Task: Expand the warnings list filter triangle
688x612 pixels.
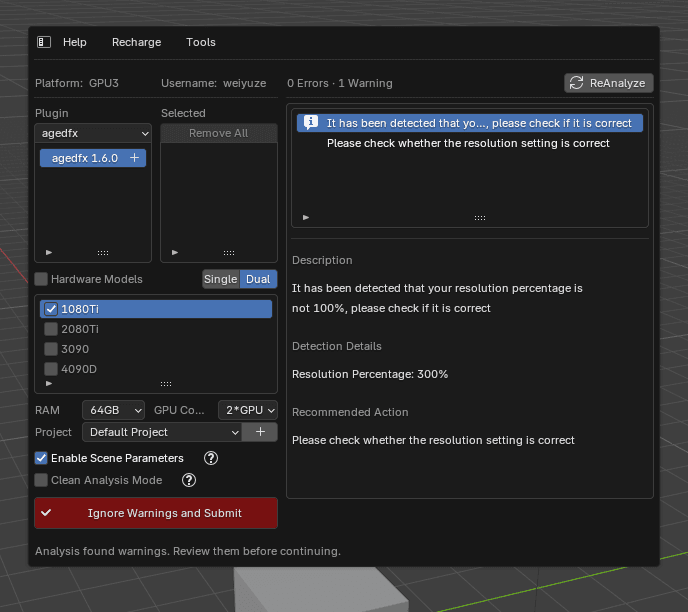Action: click(306, 217)
